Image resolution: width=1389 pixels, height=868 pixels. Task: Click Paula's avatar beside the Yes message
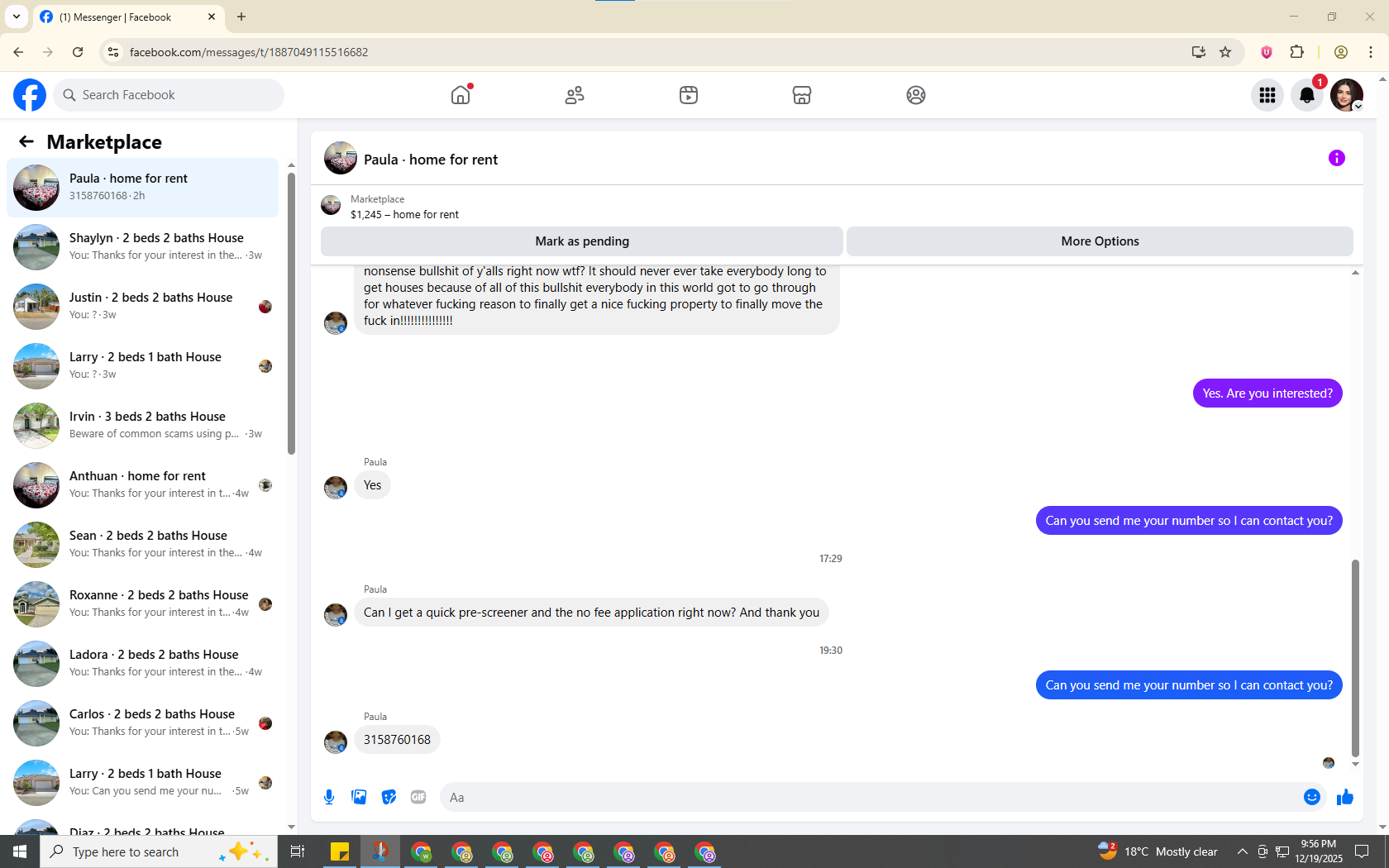[x=336, y=488]
